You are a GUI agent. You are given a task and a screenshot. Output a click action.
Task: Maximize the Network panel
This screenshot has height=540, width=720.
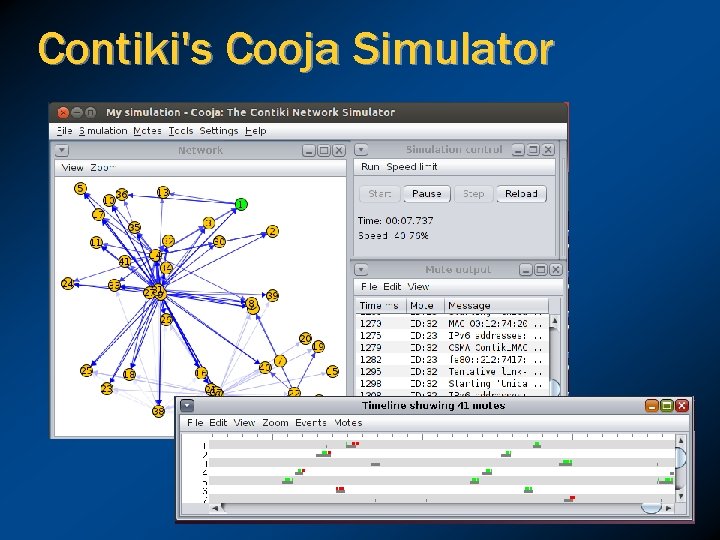[x=324, y=150]
